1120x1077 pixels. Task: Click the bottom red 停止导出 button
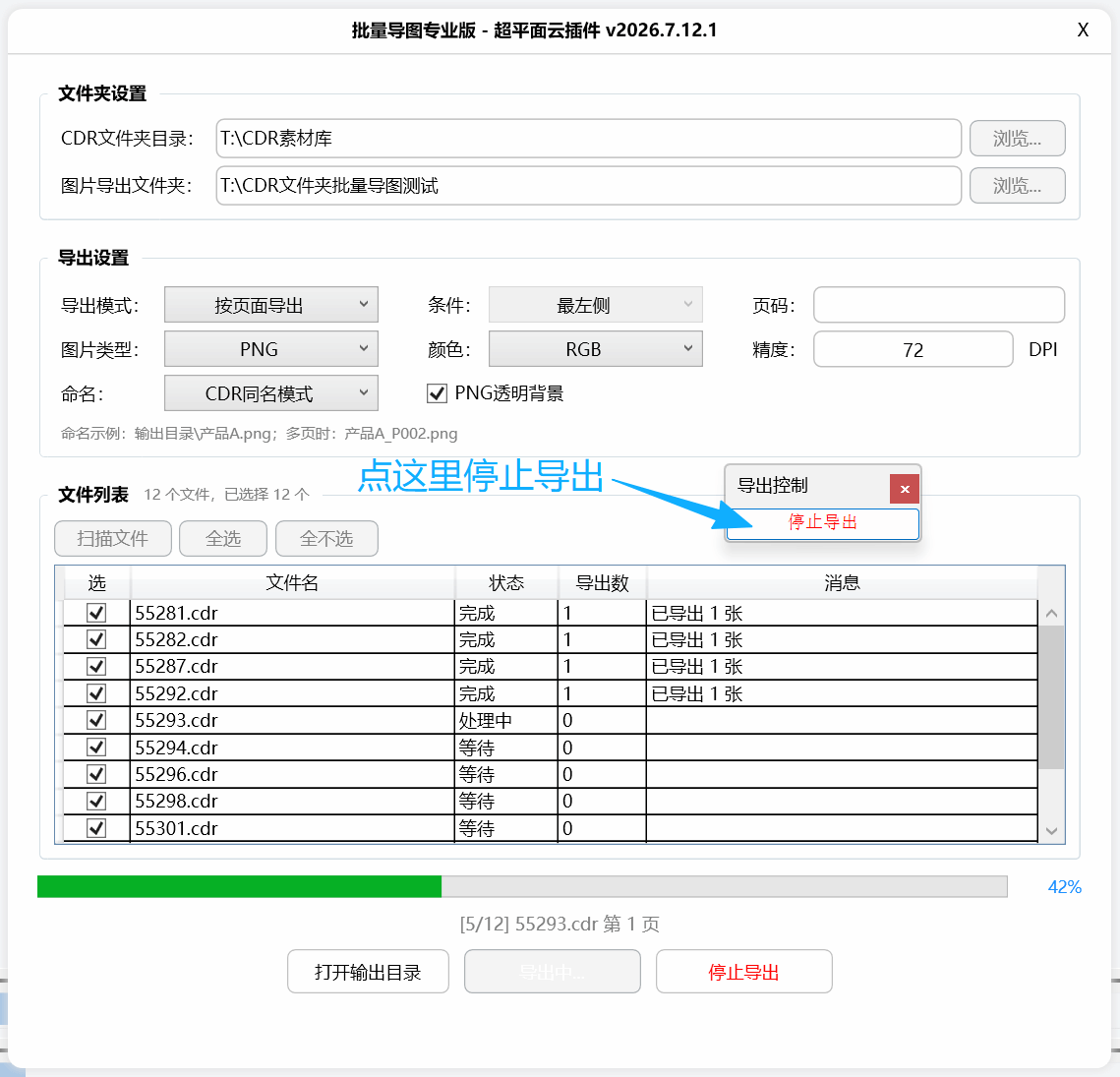pyautogui.click(x=743, y=971)
